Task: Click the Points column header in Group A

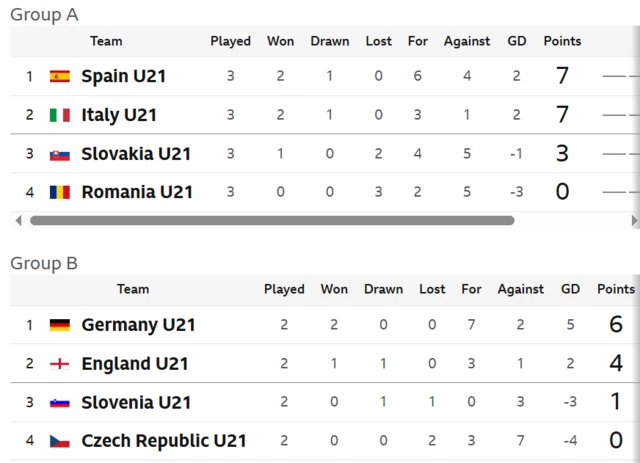Action: [x=562, y=41]
